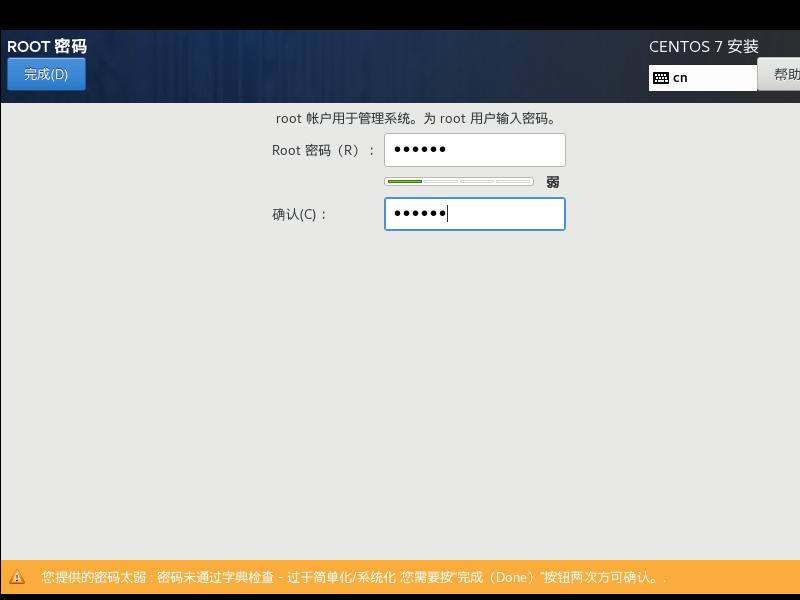
Task: Click the ROOT 密码 header text
Action: pos(48,46)
